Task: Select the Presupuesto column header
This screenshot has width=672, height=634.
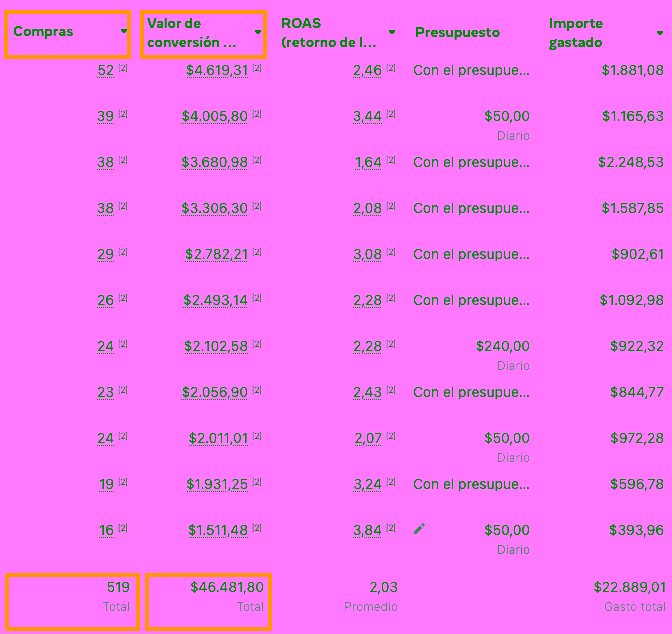Action: point(457,32)
